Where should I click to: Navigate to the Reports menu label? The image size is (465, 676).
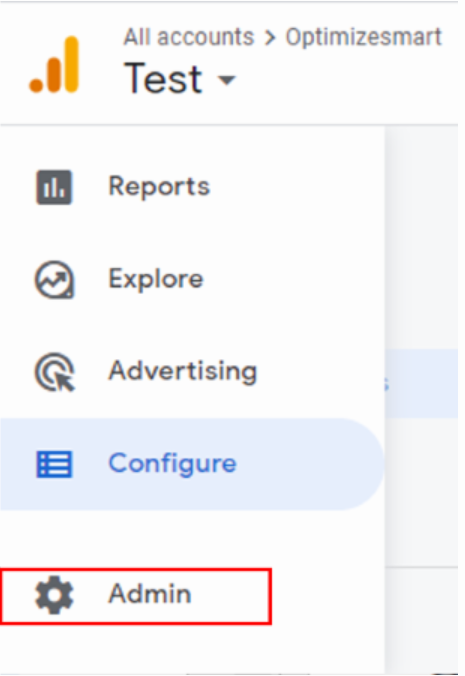tap(159, 187)
